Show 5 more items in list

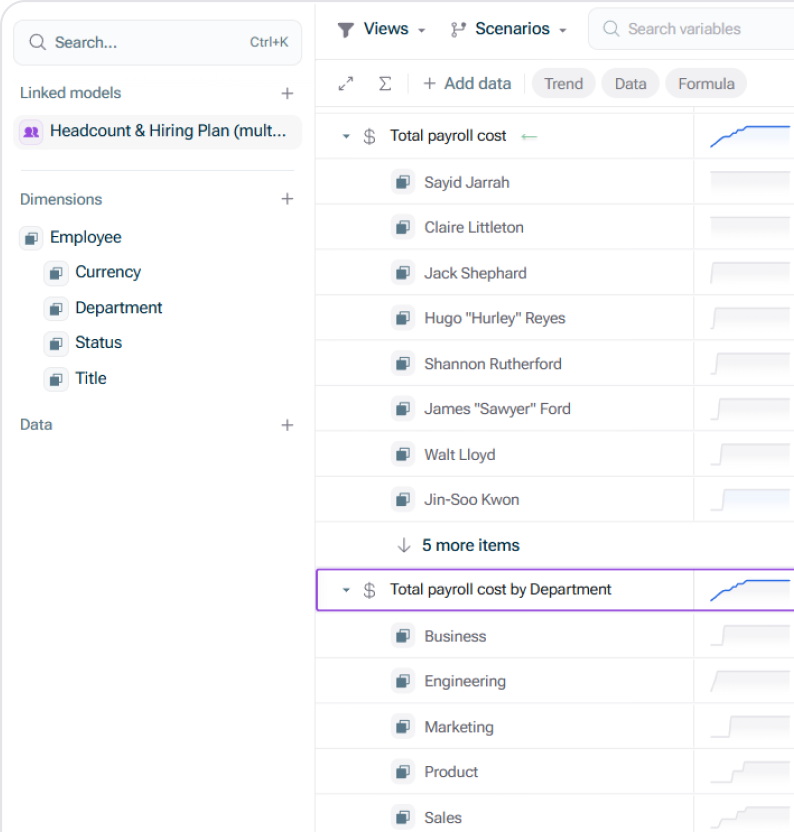(x=470, y=545)
